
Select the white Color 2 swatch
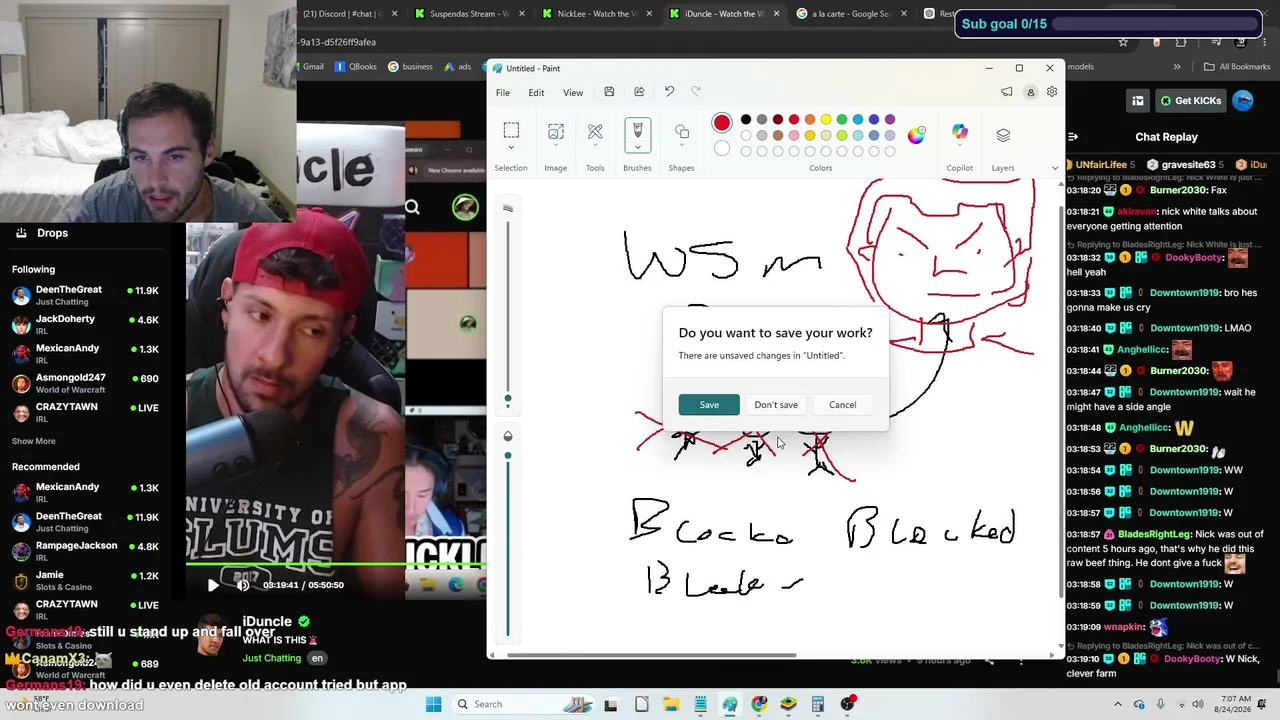pyautogui.click(x=722, y=149)
